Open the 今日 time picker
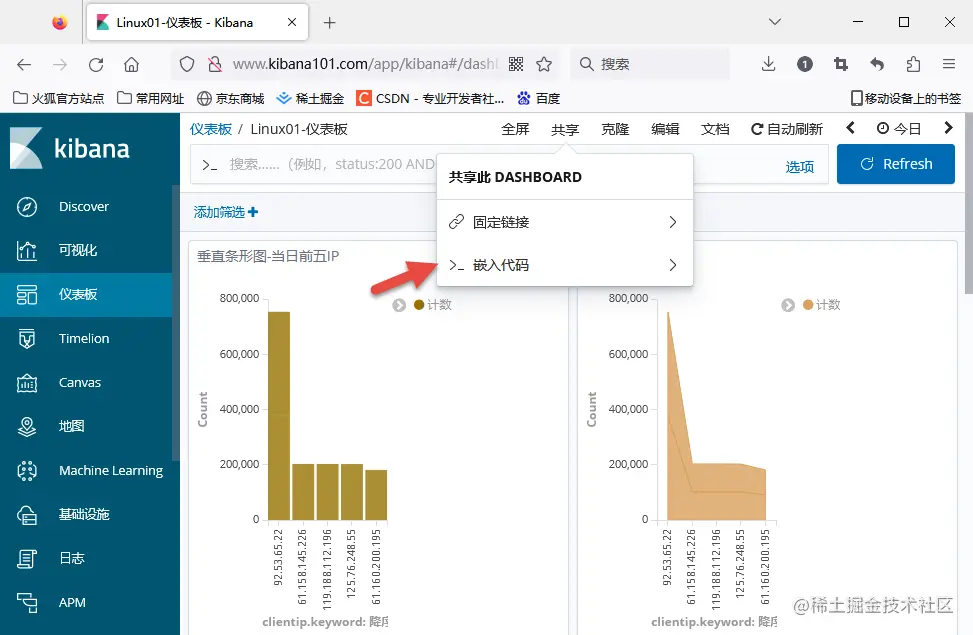 pos(899,128)
